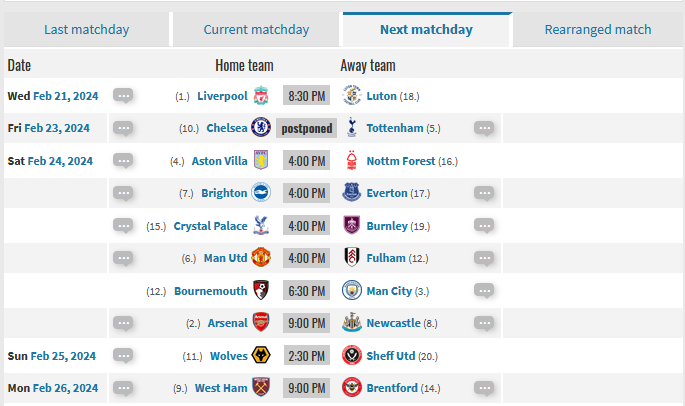Open the Rearranged match tab
Screen dimensions: 685x406
pyautogui.click(x=598, y=29)
